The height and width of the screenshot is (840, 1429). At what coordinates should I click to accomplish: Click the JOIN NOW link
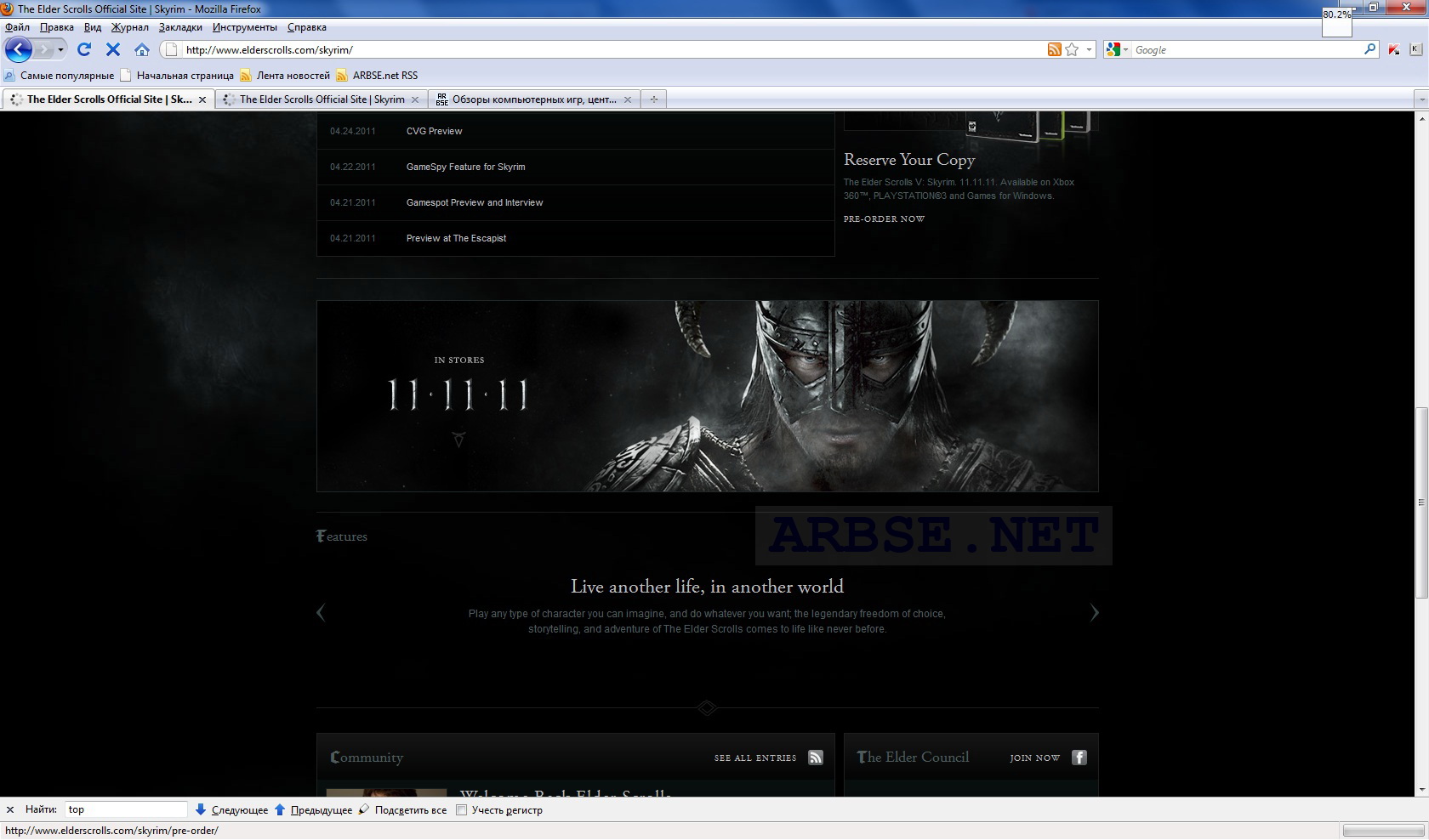(x=1034, y=758)
